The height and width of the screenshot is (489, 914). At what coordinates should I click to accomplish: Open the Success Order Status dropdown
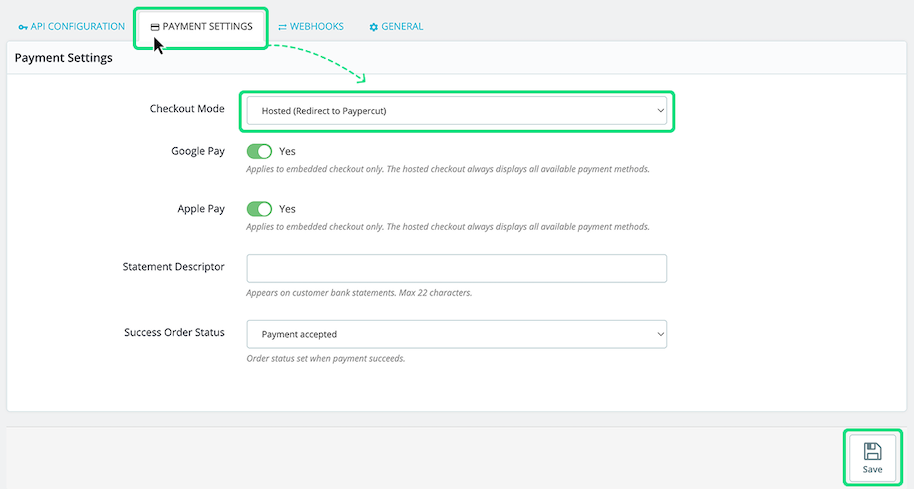[x=456, y=334]
